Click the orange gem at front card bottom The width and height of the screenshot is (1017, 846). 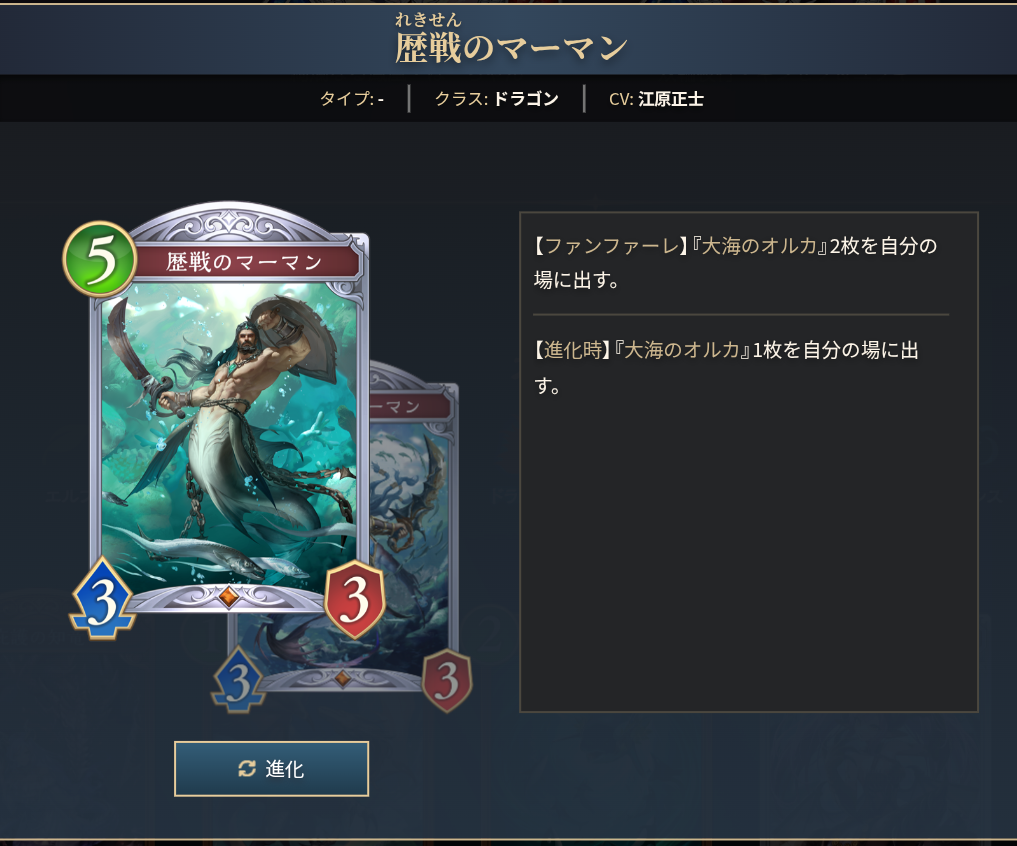coord(228,596)
